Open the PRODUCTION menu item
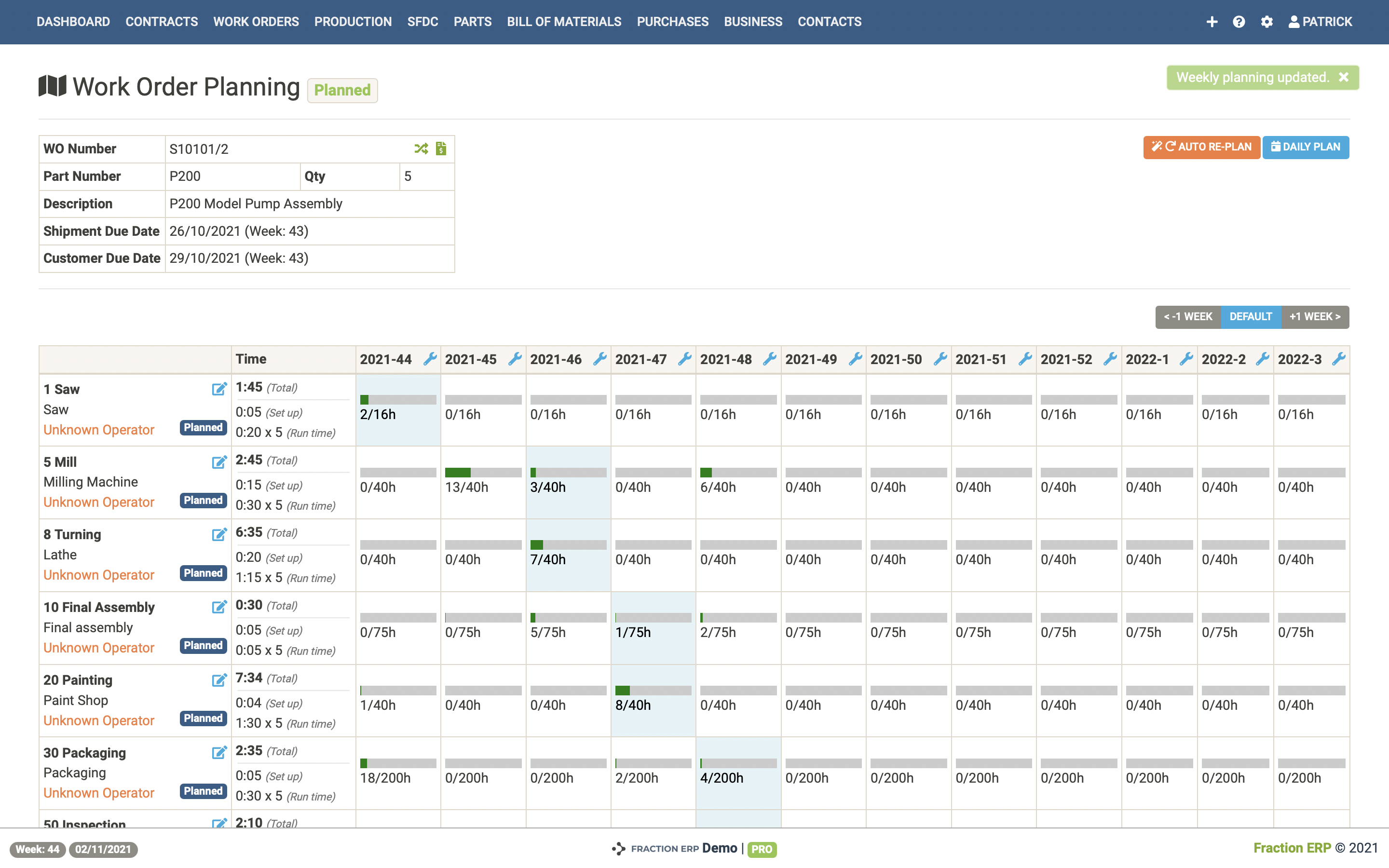The image size is (1389, 868). [354, 21]
